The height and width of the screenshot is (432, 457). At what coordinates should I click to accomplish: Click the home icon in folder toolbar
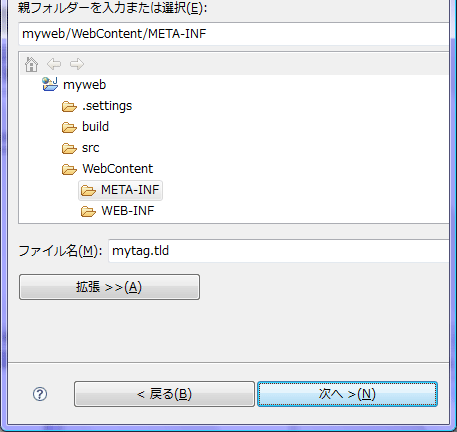click(x=31, y=64)
